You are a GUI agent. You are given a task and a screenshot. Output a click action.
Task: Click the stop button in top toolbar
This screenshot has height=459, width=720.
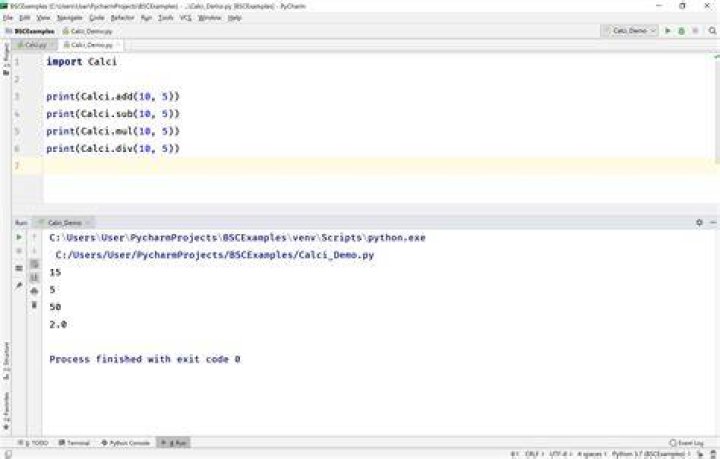[x=695, y=31]
